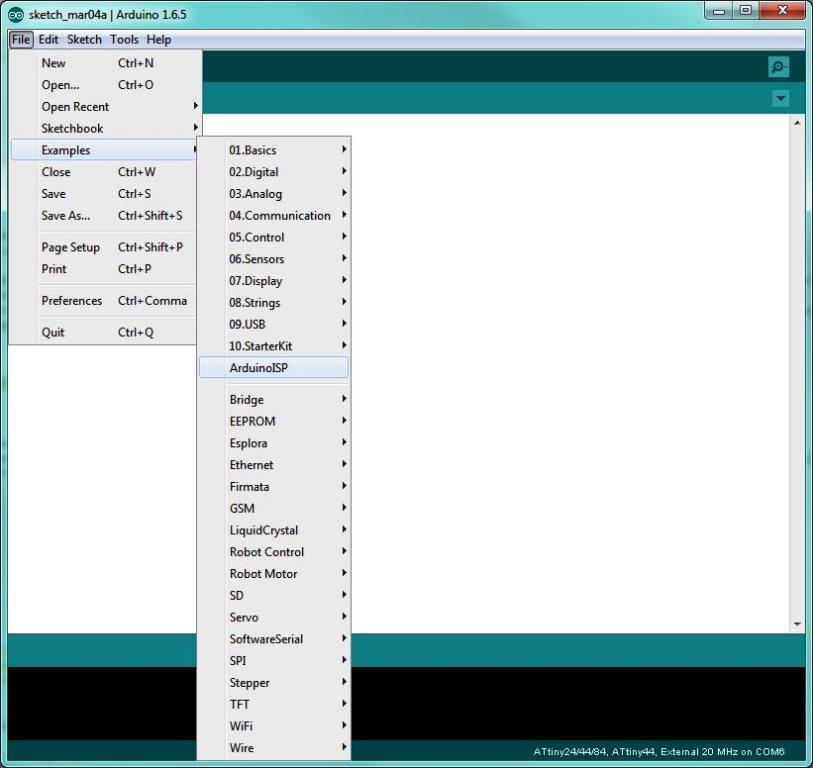Image resolution: width=813 pixels, height=768 pixels.
Task: Expand the Servo library examples
Action: click(274, 618)
